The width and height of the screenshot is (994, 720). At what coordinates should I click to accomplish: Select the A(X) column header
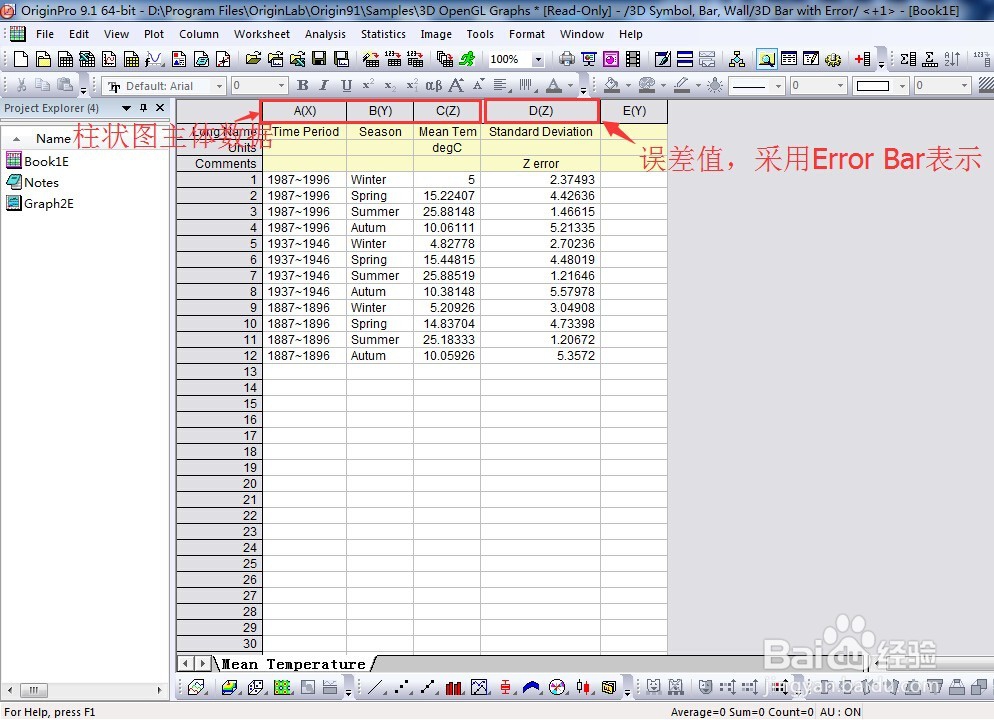304,111
